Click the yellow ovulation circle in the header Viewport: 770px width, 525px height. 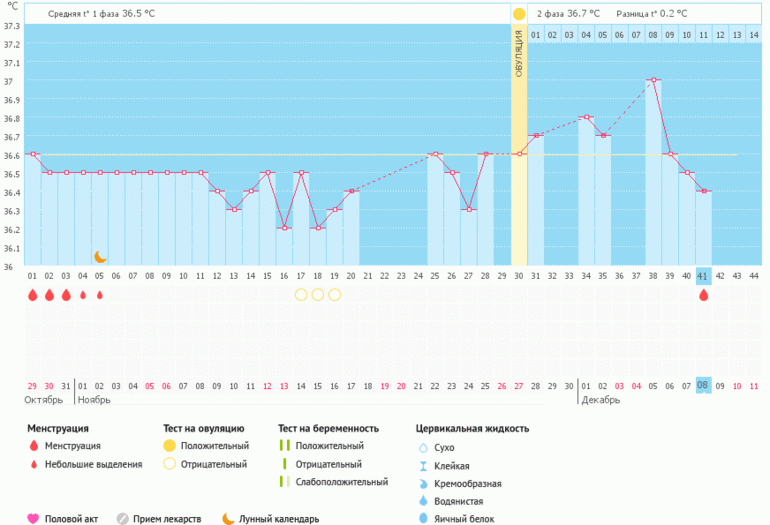click(x=519, y=14)
